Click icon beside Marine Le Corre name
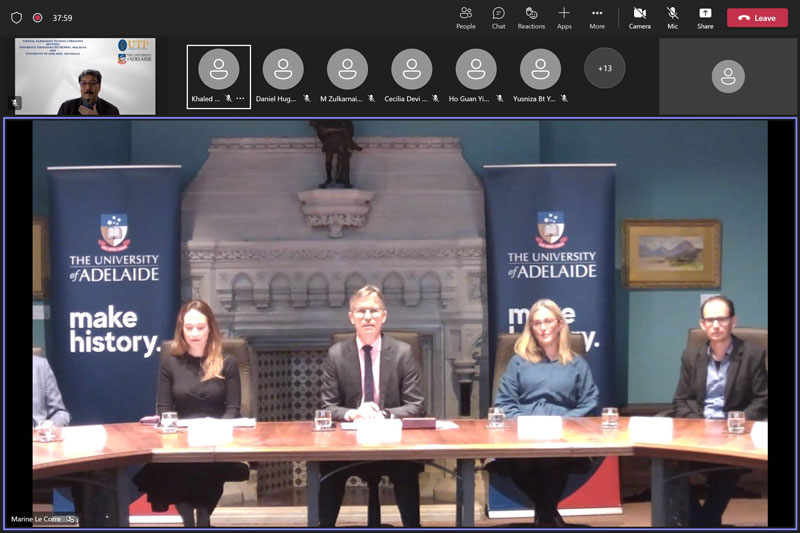 [70, 519]
